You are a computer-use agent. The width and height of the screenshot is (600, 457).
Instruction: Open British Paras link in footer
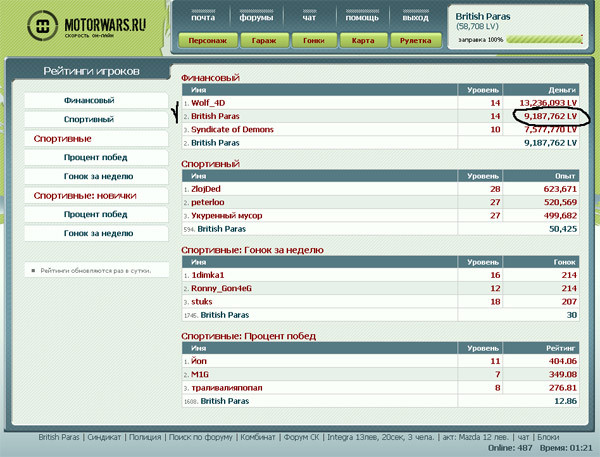pos(59,437)
